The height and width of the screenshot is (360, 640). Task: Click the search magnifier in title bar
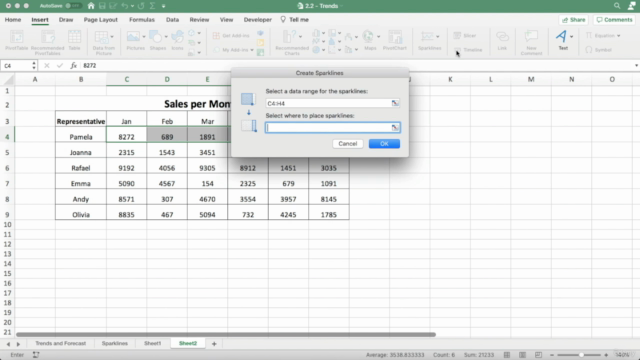pos(617,6)
